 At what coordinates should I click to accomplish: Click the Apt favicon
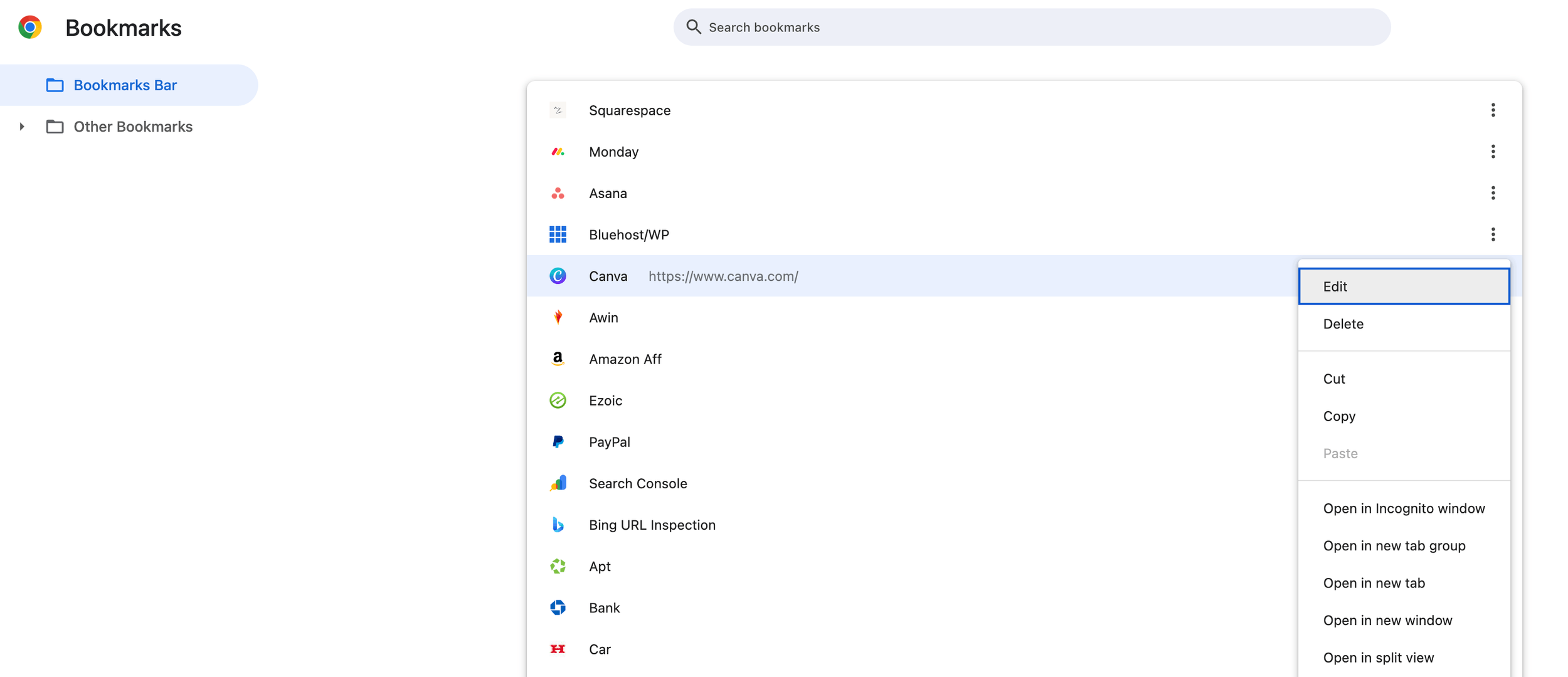point(558,566)
